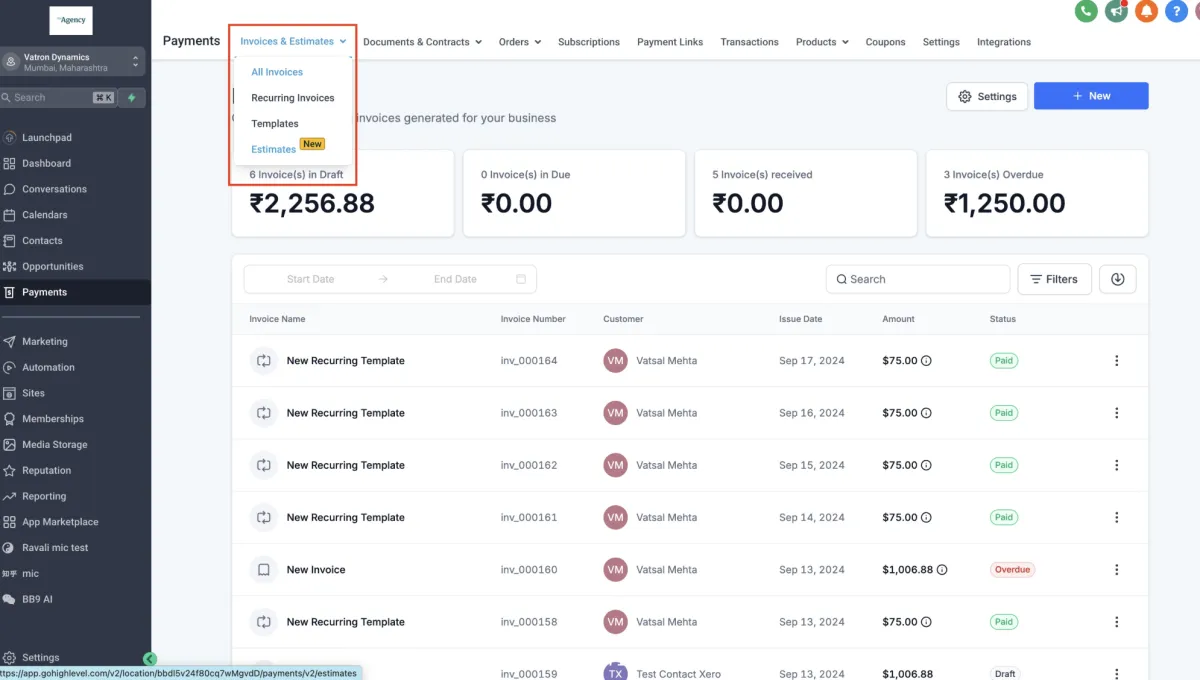Select Templates from dropdown

pyautogui.click(x=275, y=124)
